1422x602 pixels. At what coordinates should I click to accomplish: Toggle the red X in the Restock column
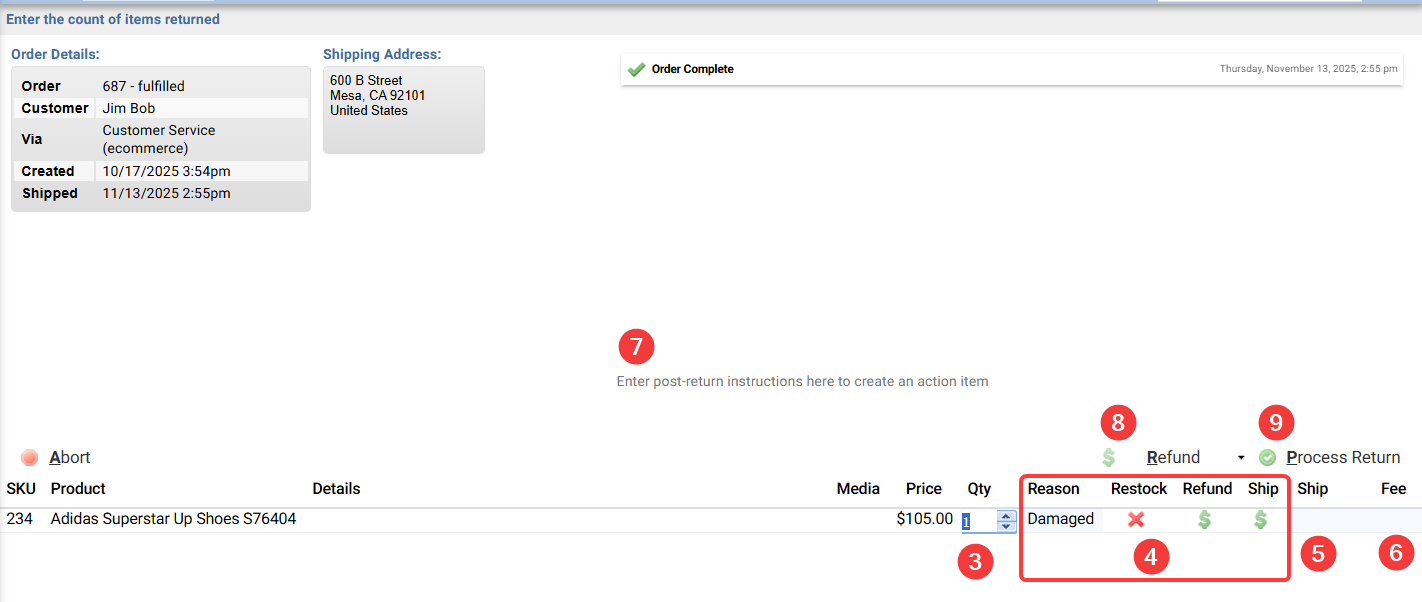click(x=1136, y=519)
